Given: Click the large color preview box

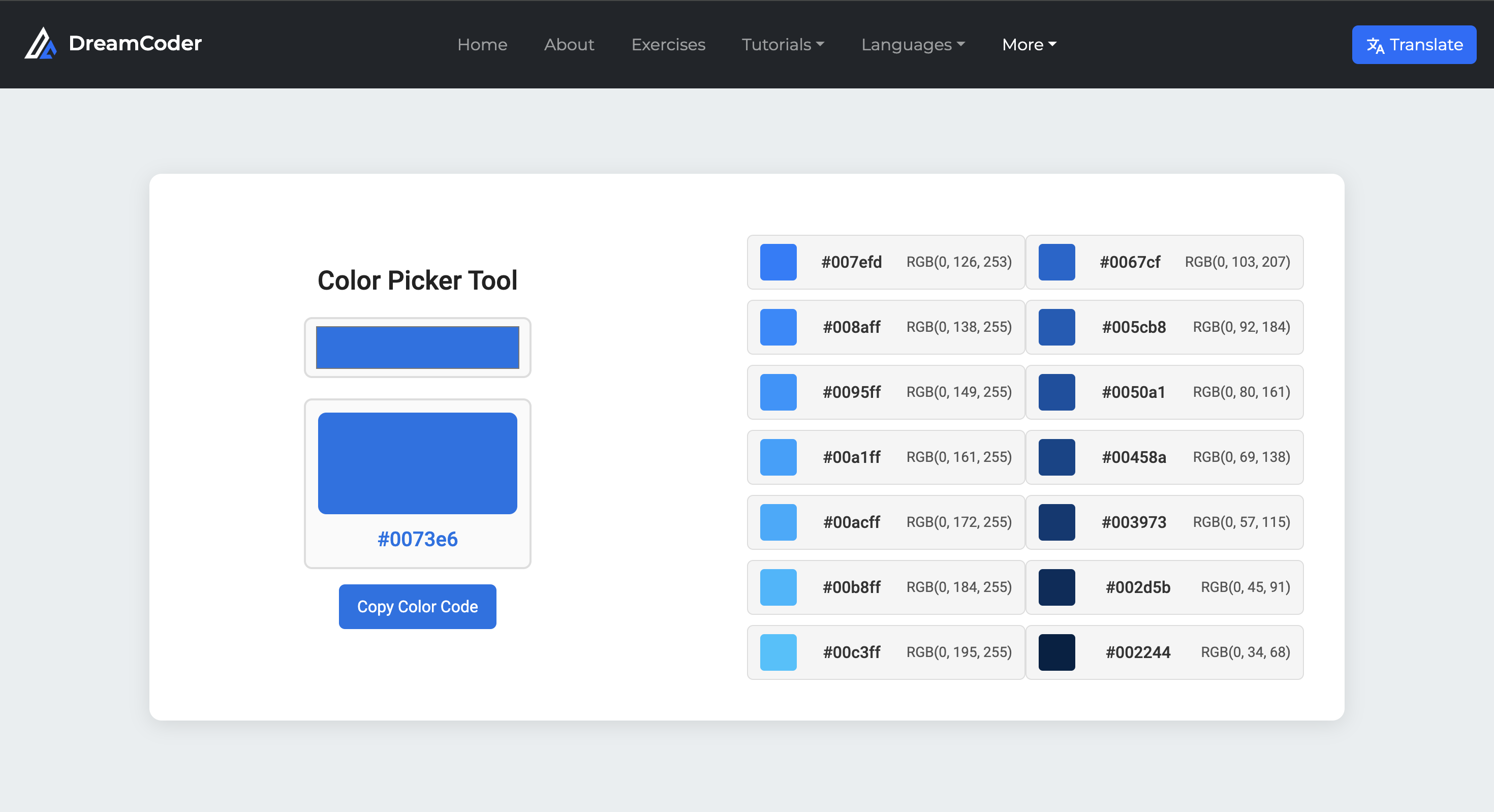Looking at the screenshot, I should coord(418,463).
